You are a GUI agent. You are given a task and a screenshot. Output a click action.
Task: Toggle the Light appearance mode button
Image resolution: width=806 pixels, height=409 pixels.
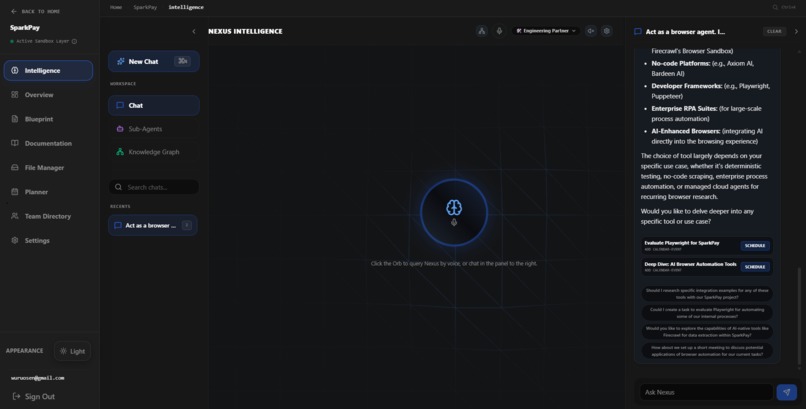click(72, 351)
